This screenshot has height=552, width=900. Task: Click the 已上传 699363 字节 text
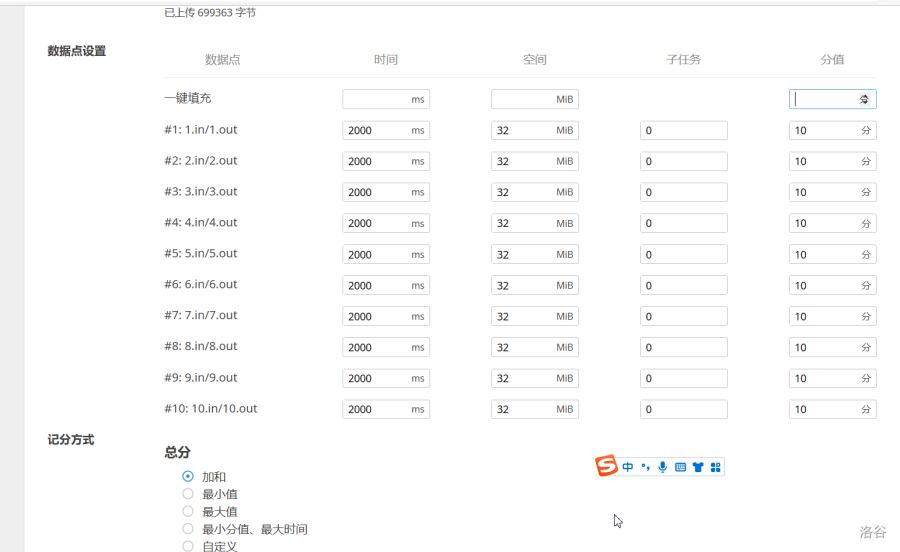[x=210, y=13]
